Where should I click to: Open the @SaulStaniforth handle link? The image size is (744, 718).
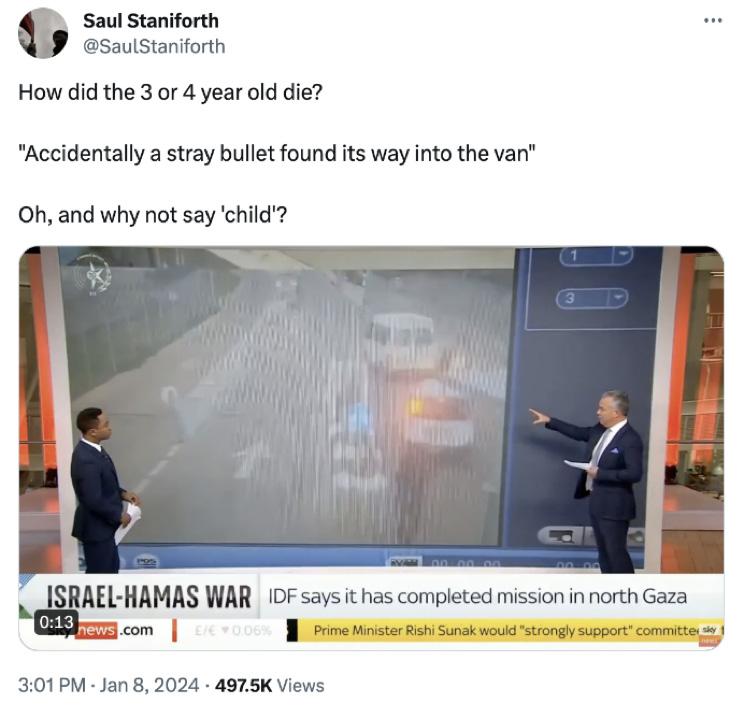[154, 47]
